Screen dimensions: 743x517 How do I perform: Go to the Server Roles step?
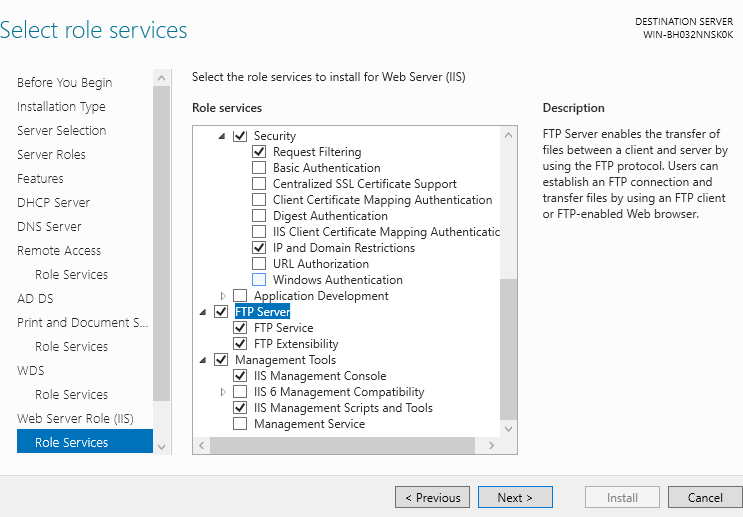tap(51, 155)
